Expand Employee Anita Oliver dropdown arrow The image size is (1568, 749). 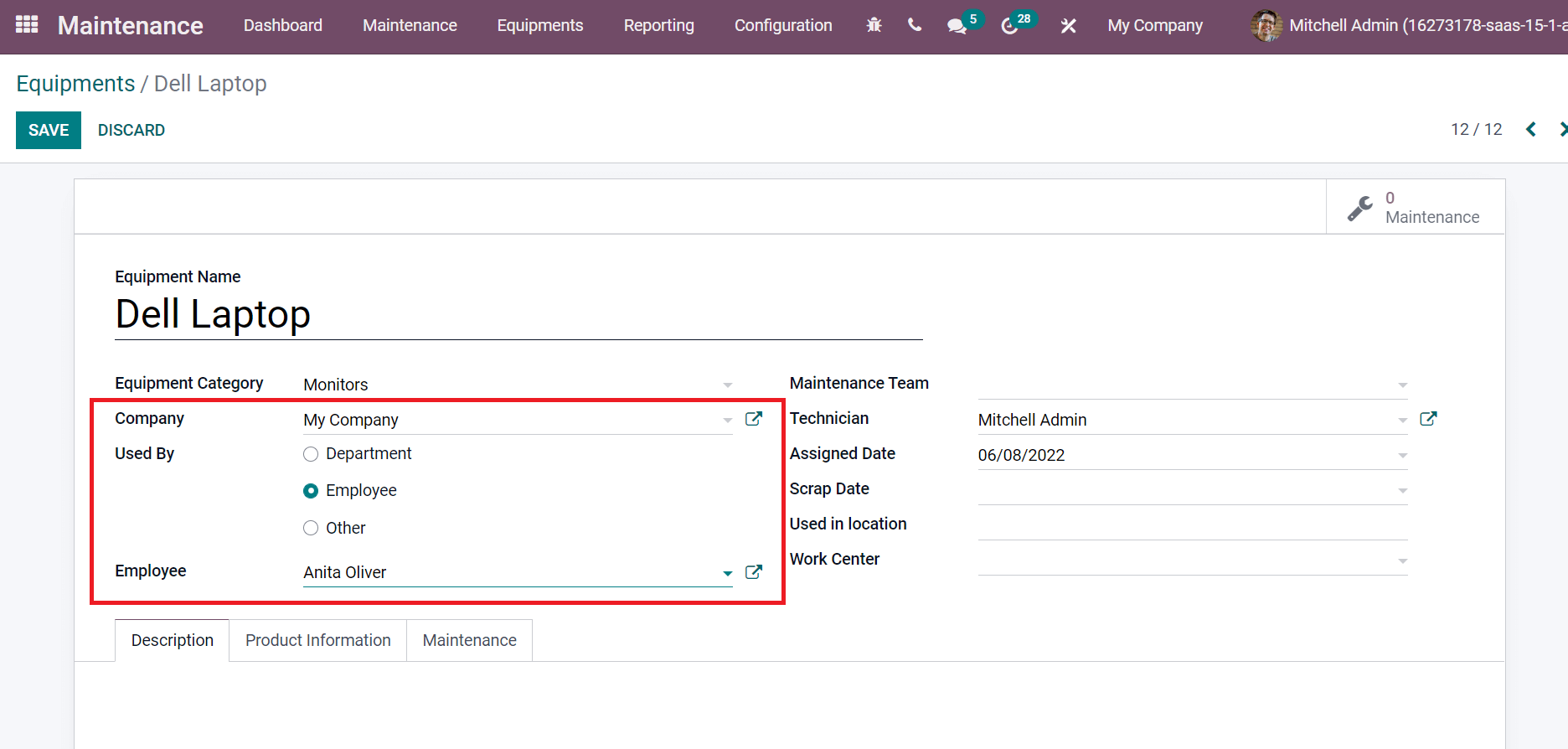[728, 573]
